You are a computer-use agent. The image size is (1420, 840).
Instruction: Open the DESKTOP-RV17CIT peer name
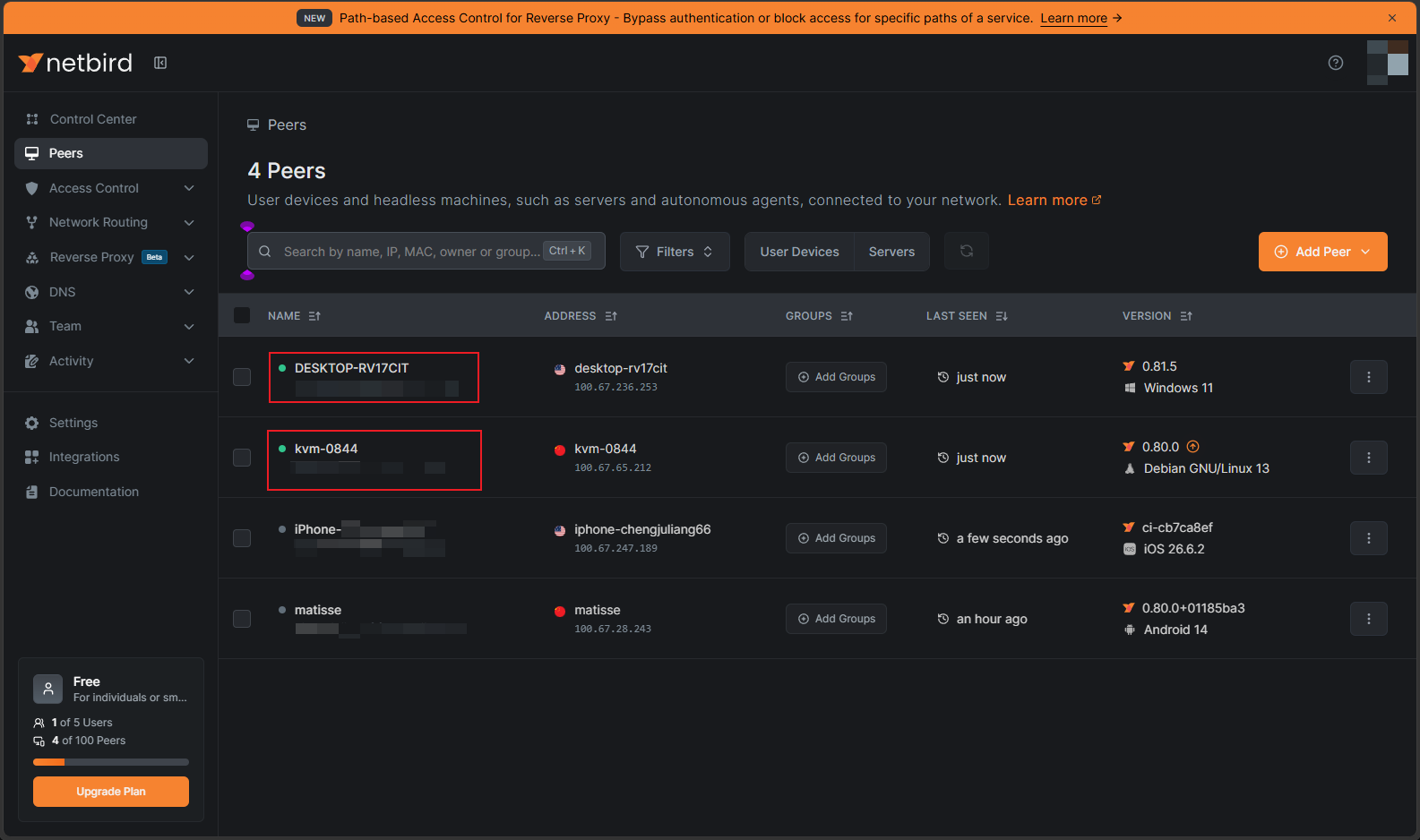pos(351,368)
